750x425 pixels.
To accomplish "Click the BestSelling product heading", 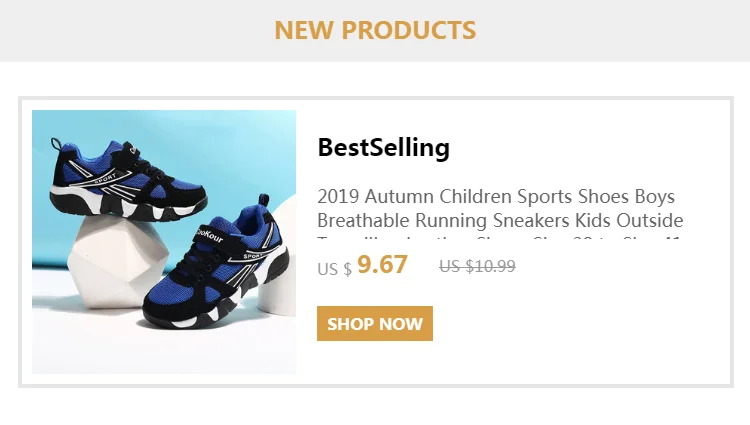I will (x=383, y=148).
